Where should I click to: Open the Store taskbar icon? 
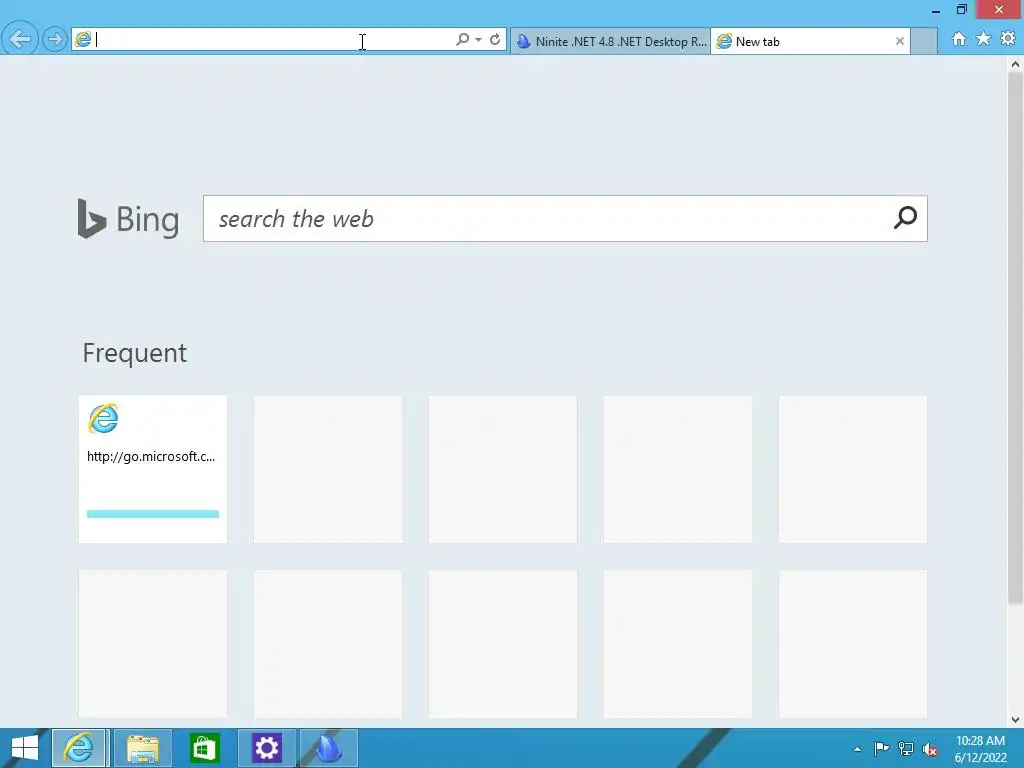click(204, 748)
